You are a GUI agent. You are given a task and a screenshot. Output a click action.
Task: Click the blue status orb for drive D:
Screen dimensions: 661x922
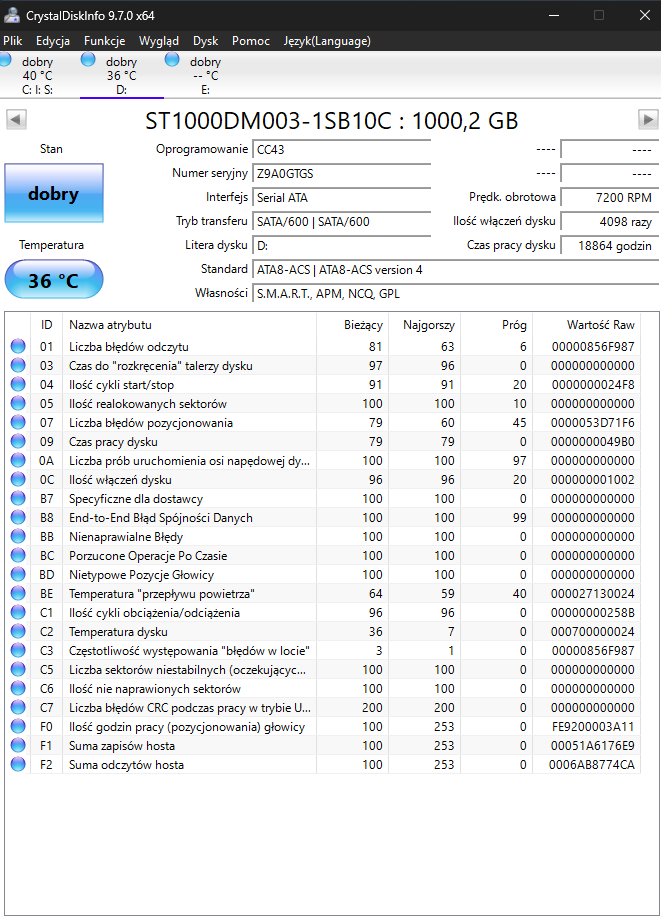(88, 59)
